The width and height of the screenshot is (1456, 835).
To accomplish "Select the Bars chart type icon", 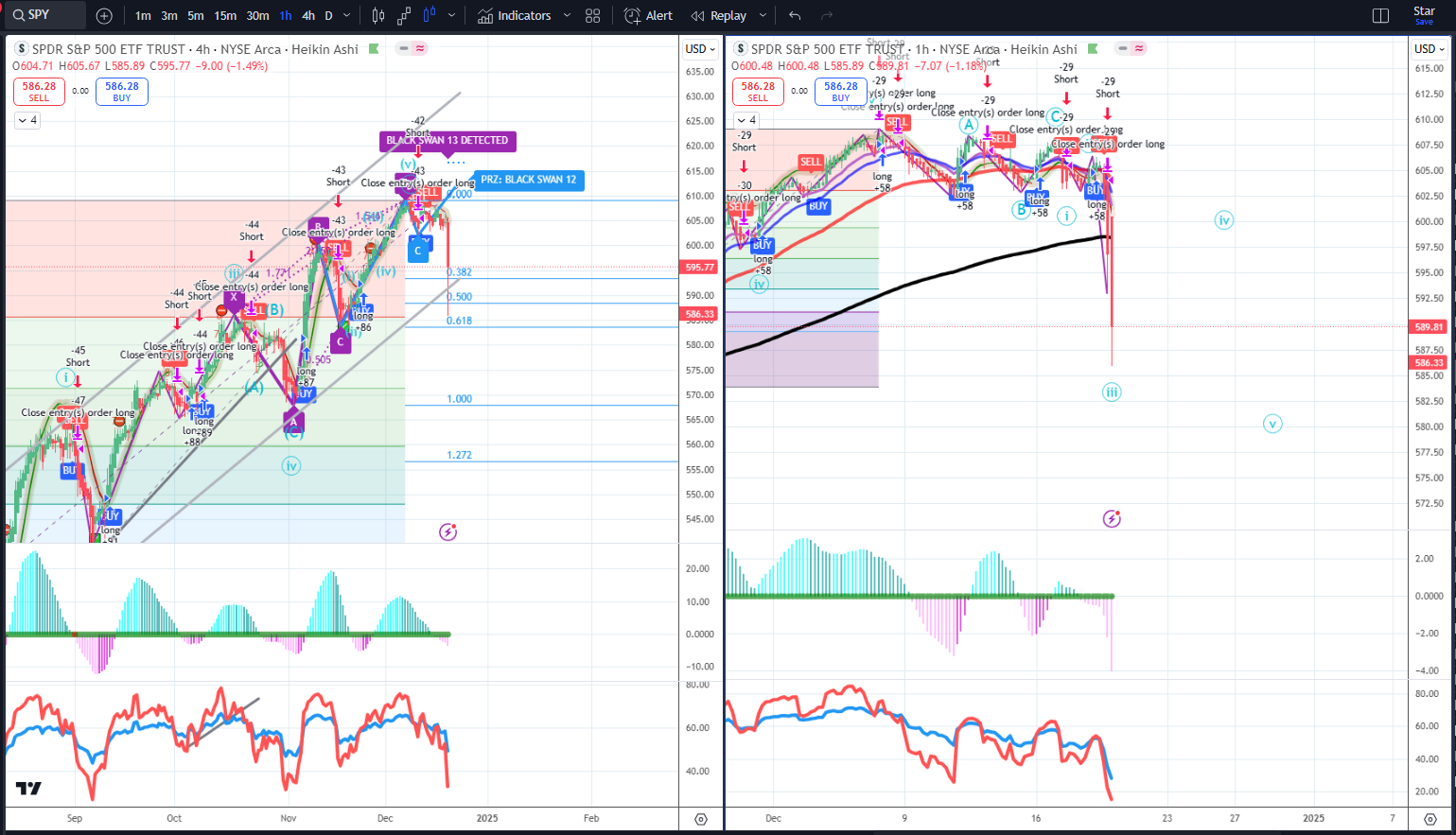I will [378, 15].
